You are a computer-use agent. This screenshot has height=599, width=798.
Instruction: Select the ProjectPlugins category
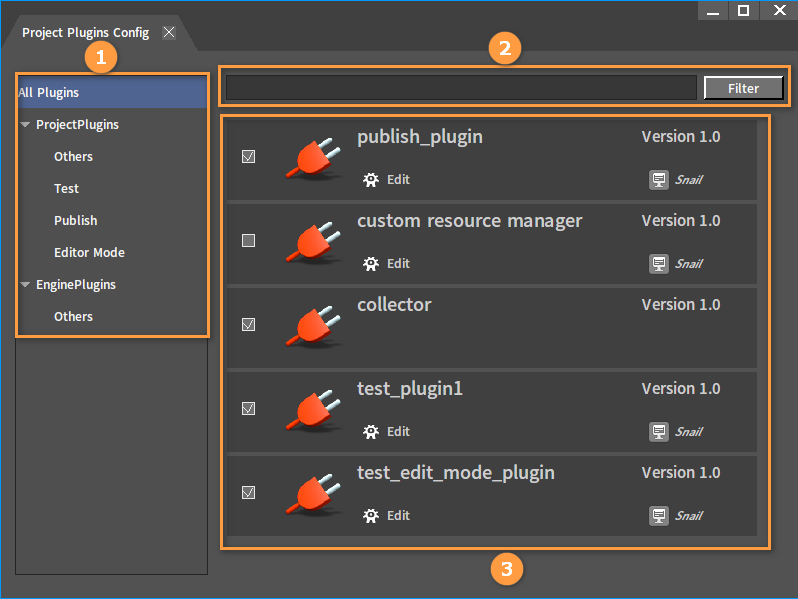pos(77,125)
